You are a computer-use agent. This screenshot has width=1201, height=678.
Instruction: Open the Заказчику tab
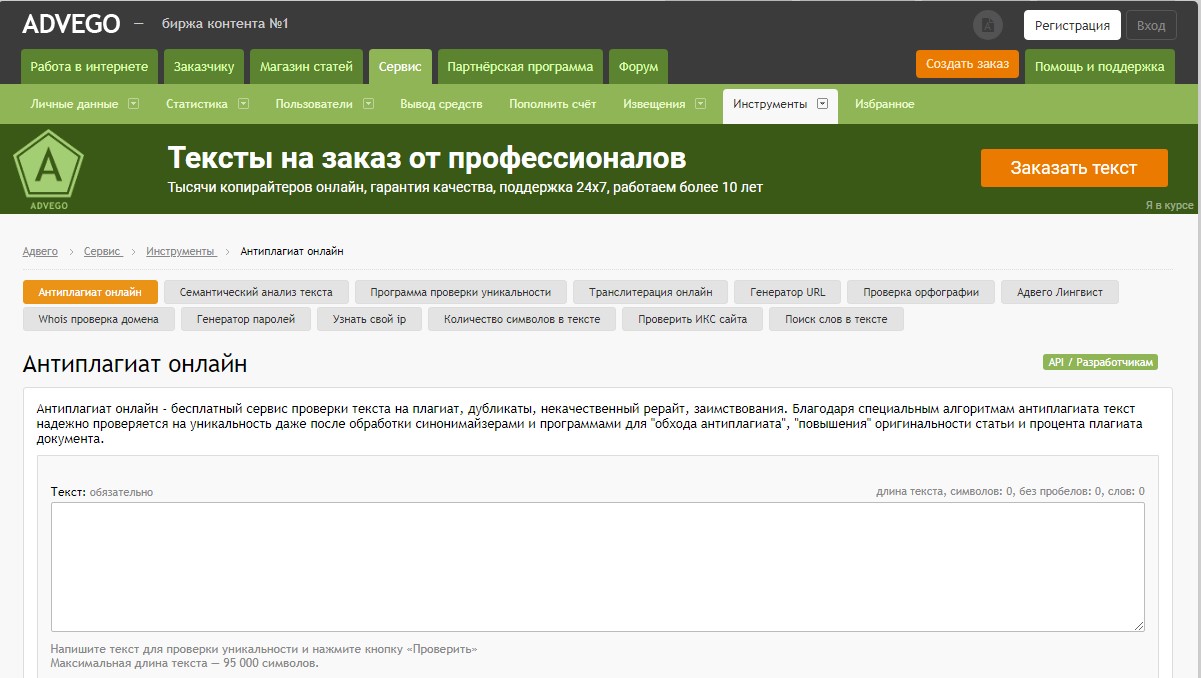(204, 67)
